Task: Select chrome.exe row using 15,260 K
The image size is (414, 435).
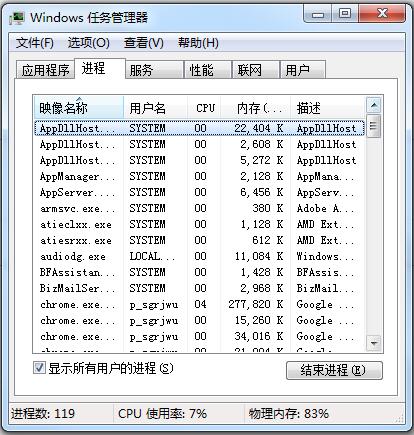Action: (x=199, y=320)
